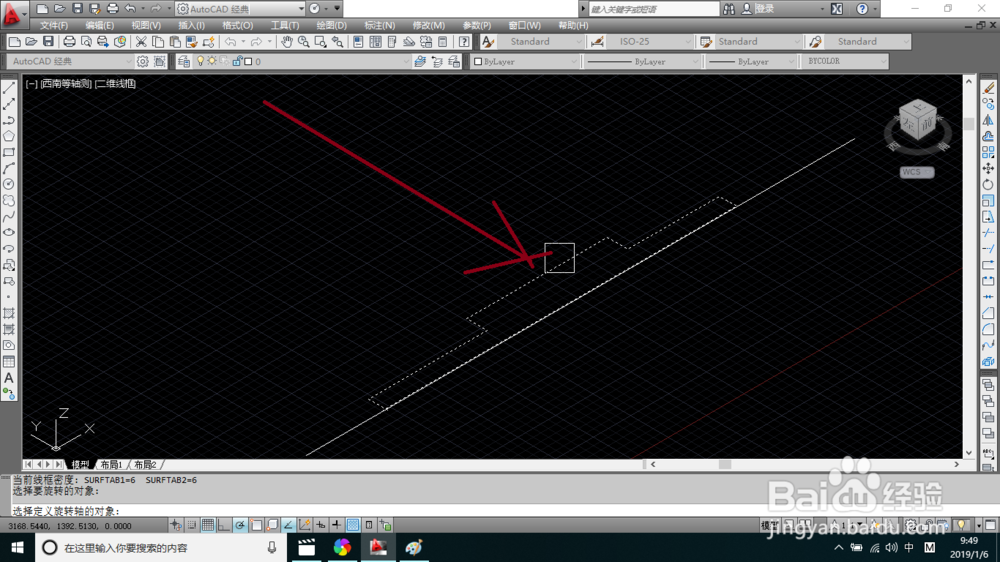Click the WCS coordinate system button
The width and height of the screenshot is (1000, 562).
point(916,172)
